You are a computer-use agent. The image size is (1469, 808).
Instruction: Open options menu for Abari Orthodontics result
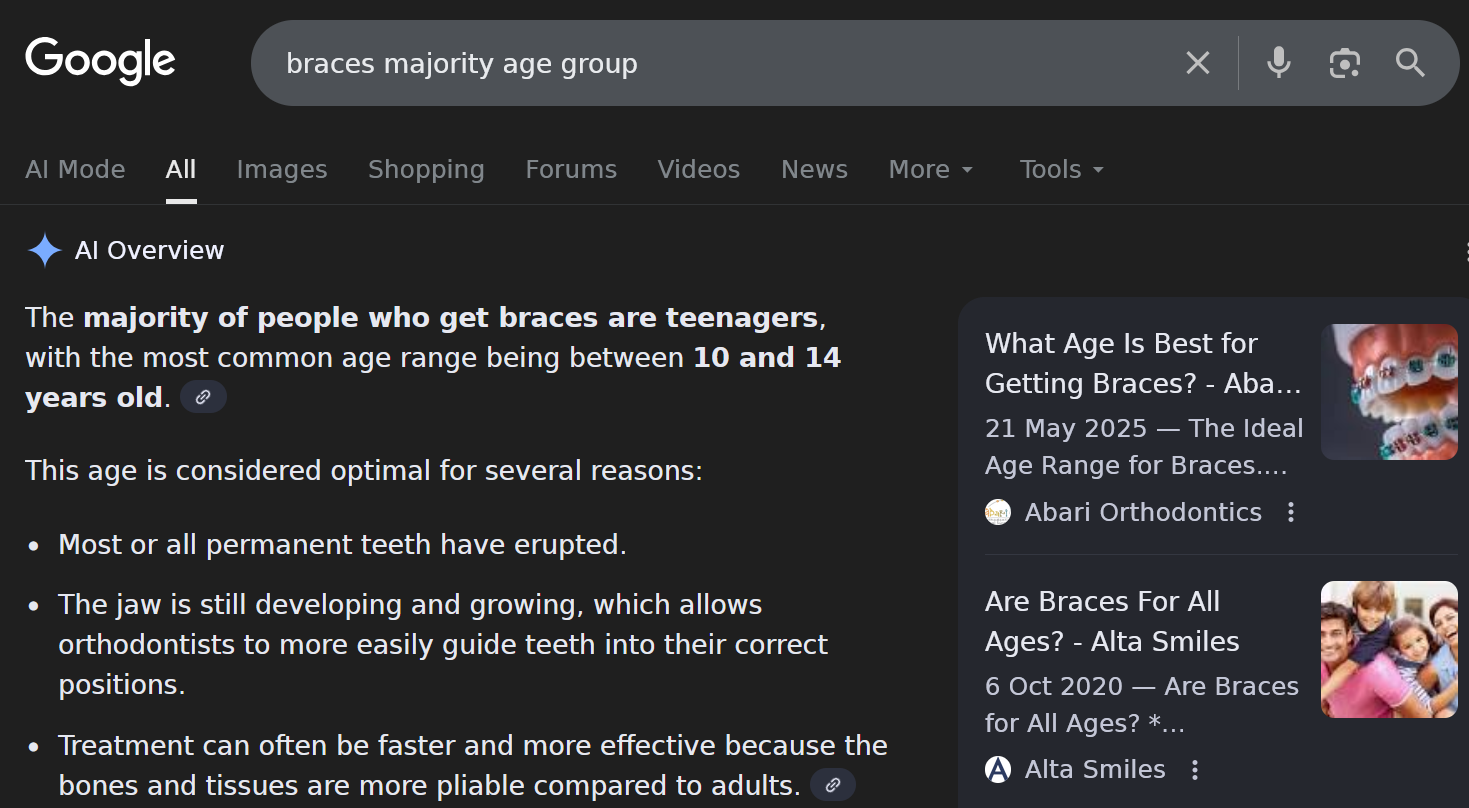1291,512
